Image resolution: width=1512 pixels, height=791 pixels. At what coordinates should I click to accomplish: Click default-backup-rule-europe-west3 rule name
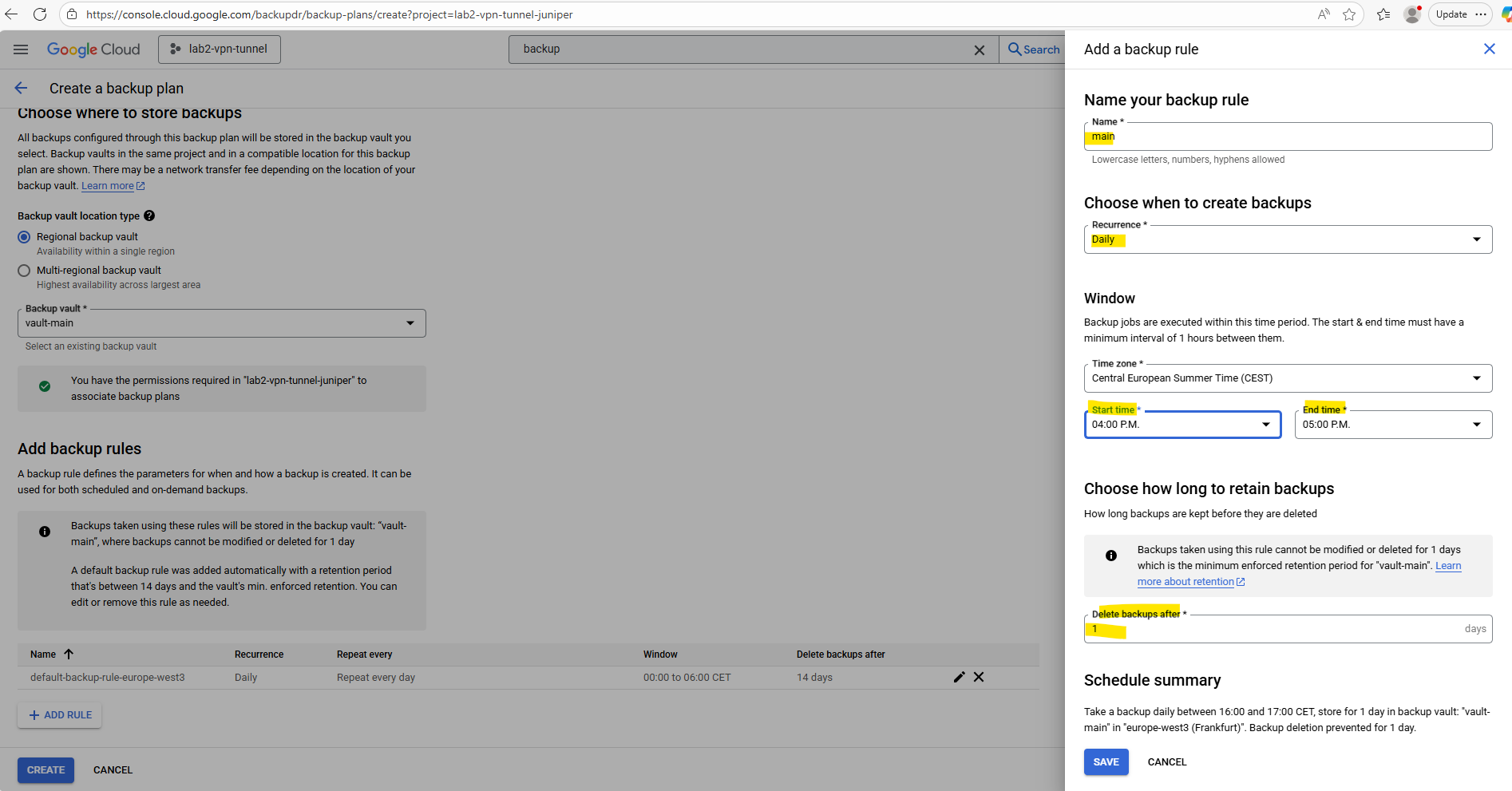point(107,678)
